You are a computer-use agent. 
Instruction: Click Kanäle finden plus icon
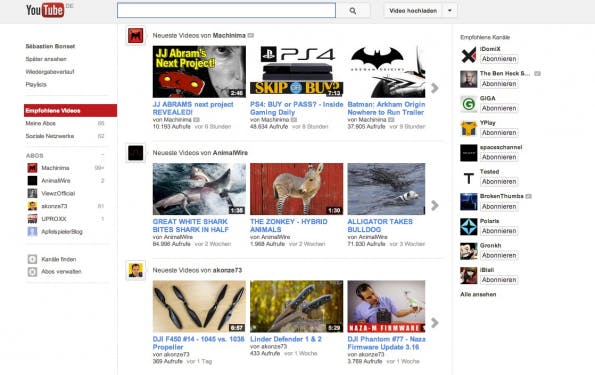[x=32, y=259]
